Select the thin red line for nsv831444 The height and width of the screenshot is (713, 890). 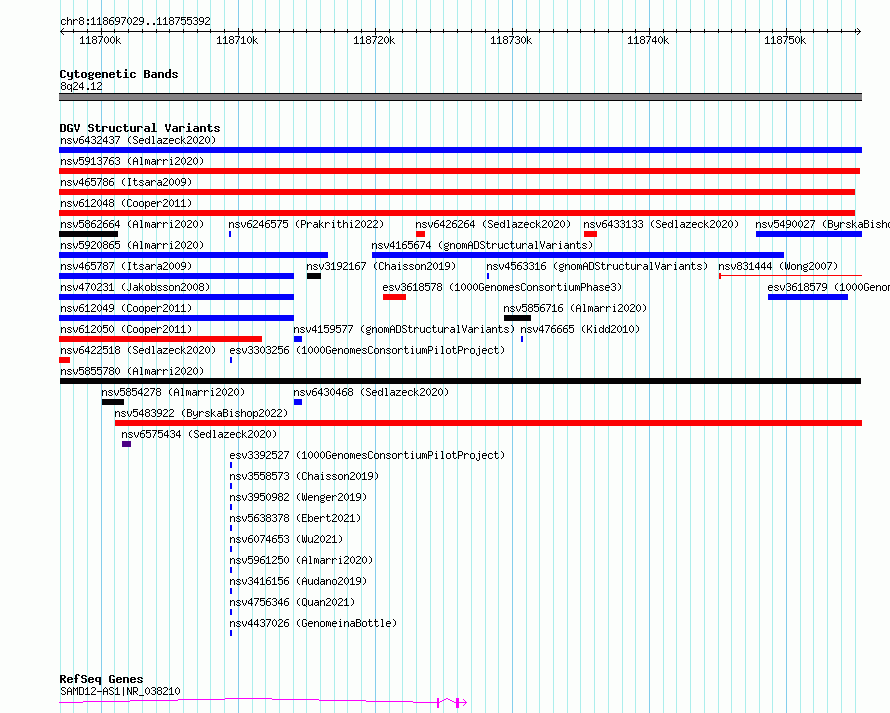(791, 276)
